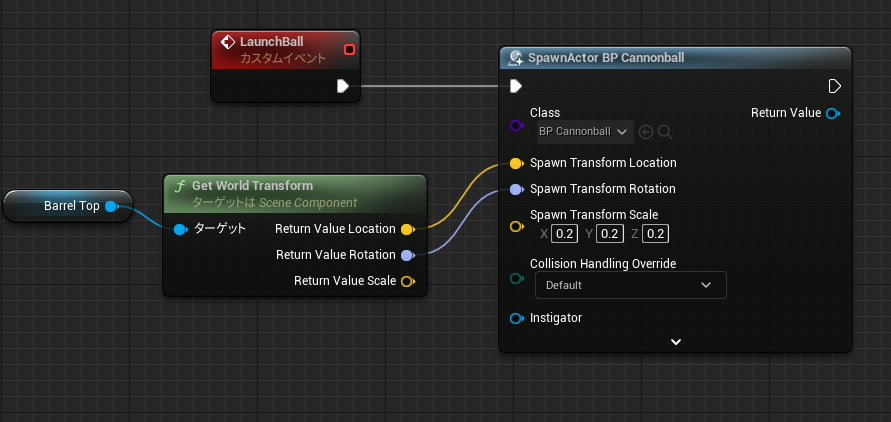Click the Scale Z value field
Screen dimensions: 891x422
[656, 233]
